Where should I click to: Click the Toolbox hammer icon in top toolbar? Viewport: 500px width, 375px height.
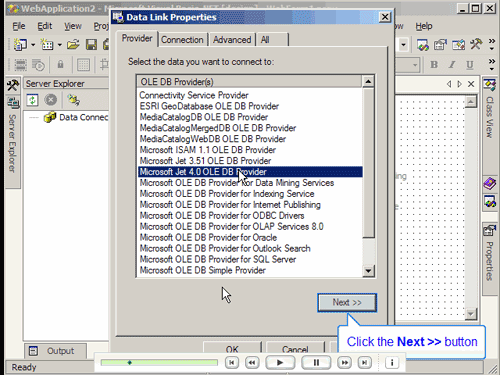click(476, 45)
